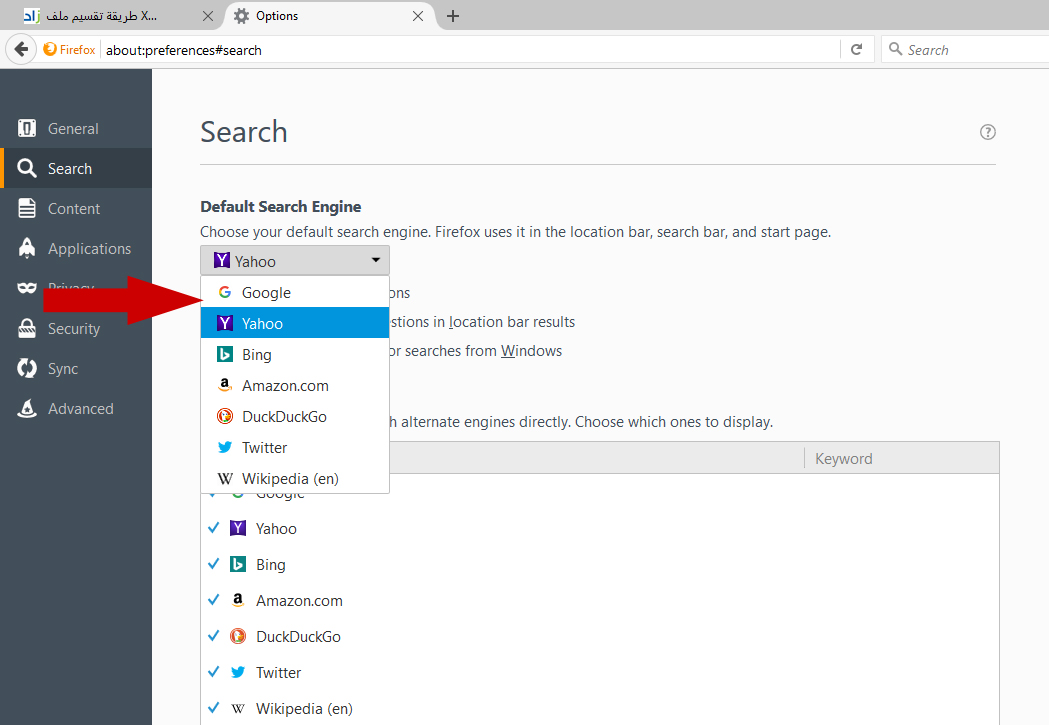The width and height of the screenshot is (1049, 725).
Task: Click the Applications rocket sidebar icon
Action: [x=27, y=248]
